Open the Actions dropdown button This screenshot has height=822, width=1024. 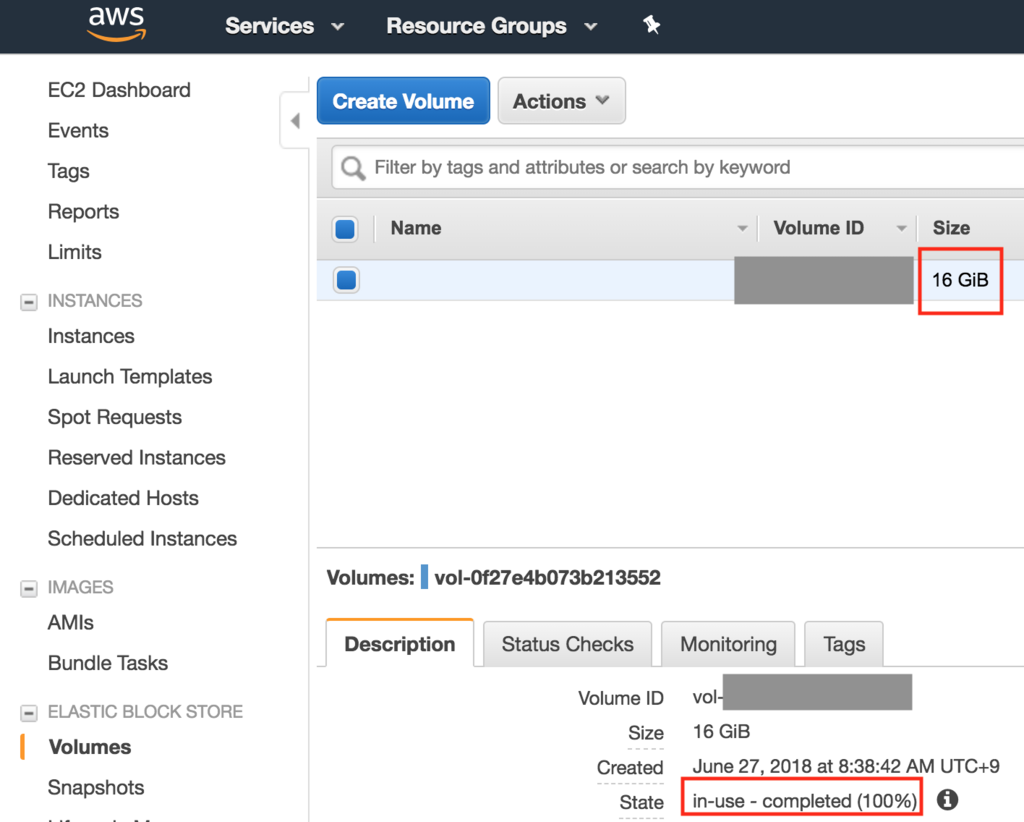(562, 101)
